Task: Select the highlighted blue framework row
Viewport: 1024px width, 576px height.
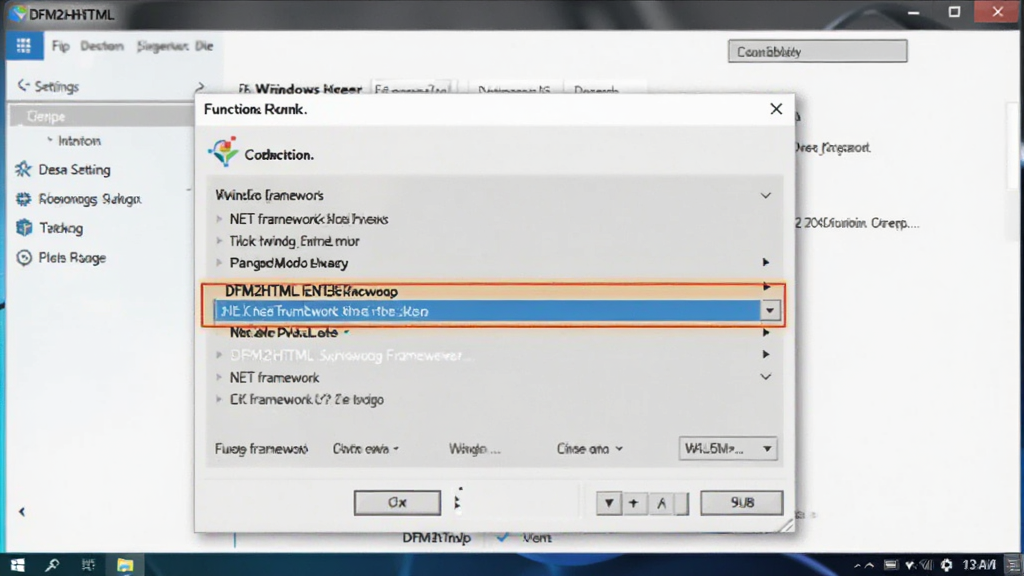Action: pyautogui.click(x=487, y=311)
